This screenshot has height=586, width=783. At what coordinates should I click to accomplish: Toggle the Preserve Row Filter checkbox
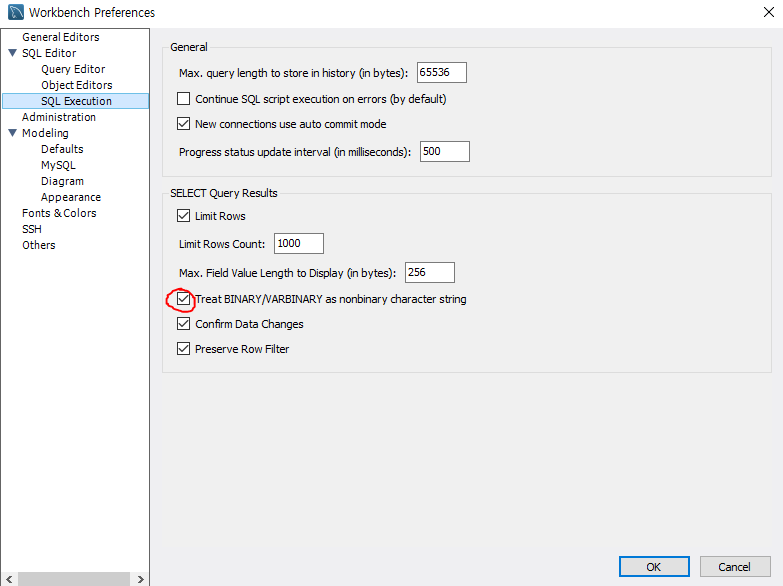pos(183,349)
